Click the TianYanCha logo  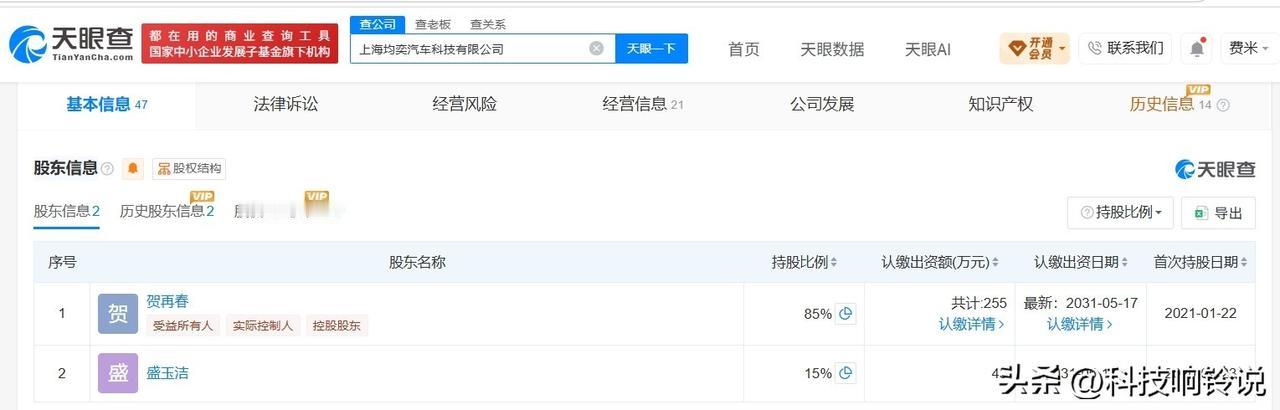coord(71,43)
